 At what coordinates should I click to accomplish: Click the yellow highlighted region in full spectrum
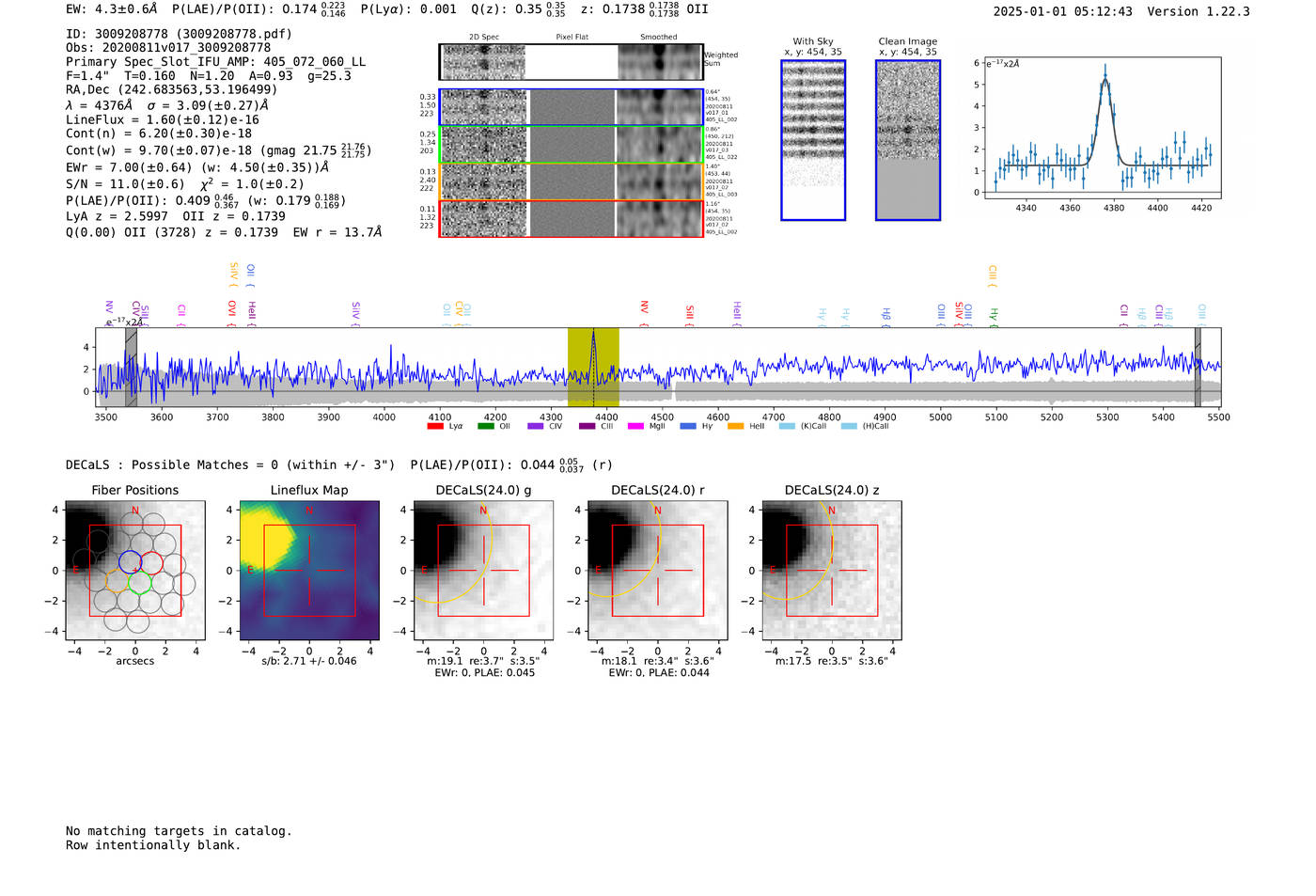[x=593, y=368]
